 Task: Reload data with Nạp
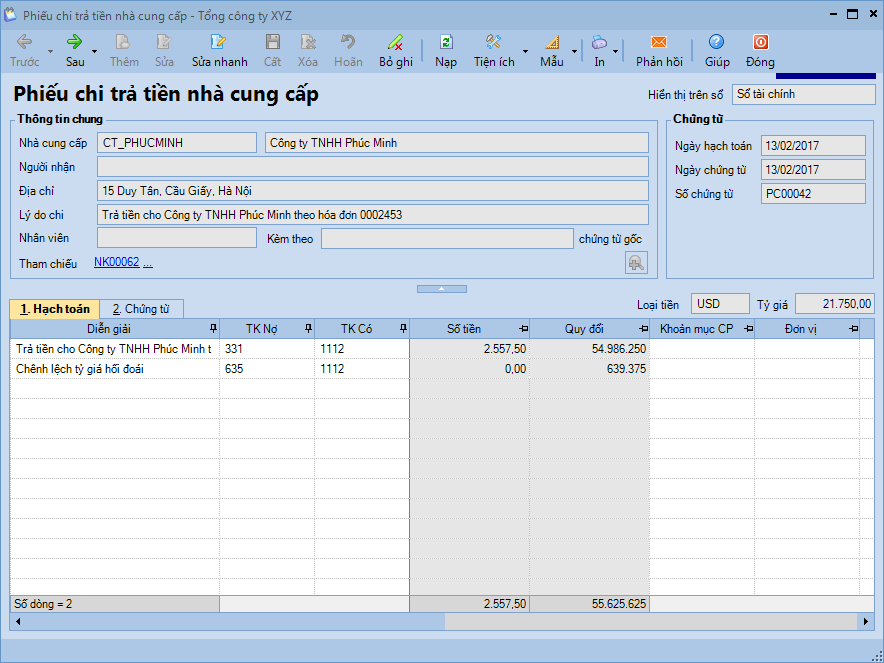click(445, 51)
